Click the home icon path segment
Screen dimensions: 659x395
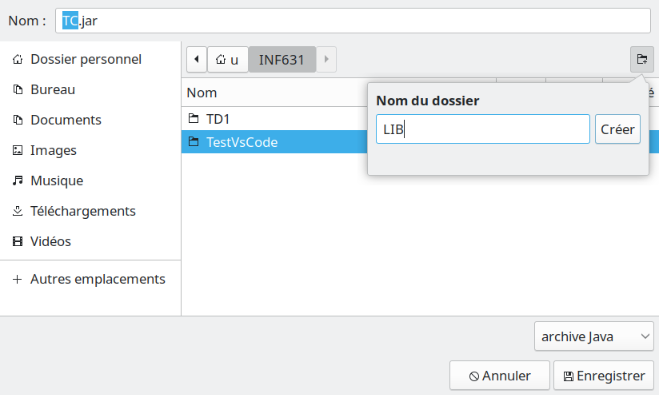(227, 59)
